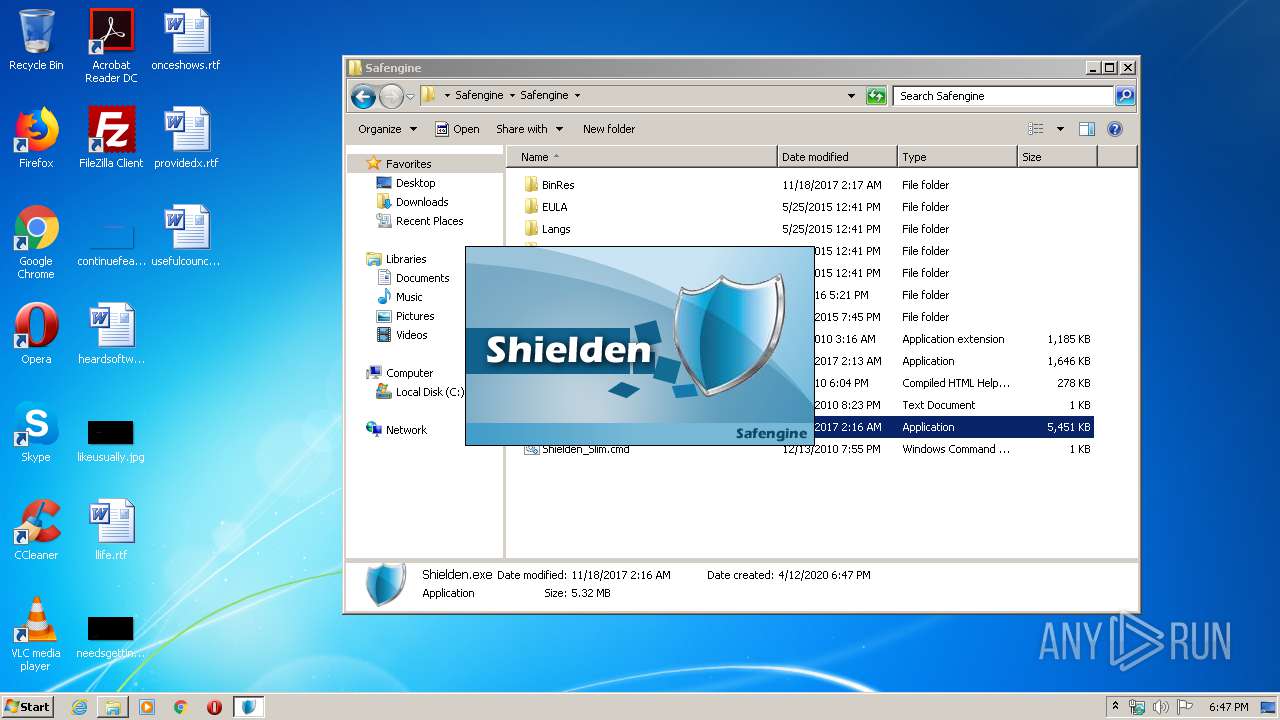Open Recent Places in navigation pane
1280x720 pixels.
click(x=429, y=221)
